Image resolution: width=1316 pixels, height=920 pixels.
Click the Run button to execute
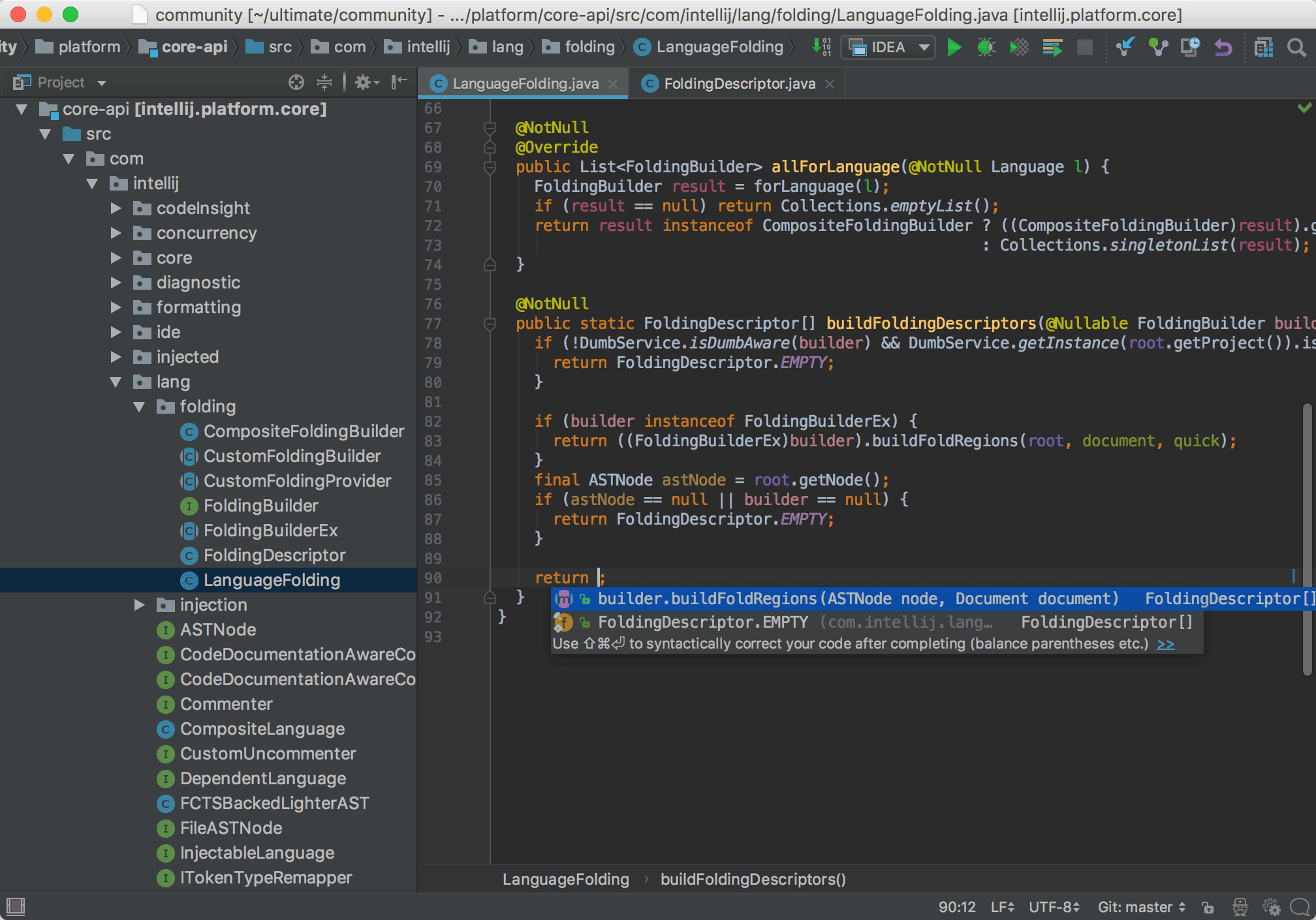[956, 48]
